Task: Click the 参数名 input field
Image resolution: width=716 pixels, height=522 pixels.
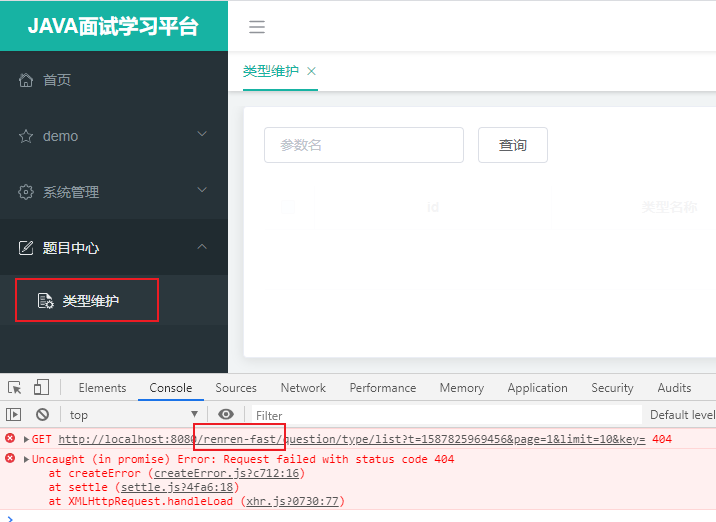Action: (x=364, y=145)
